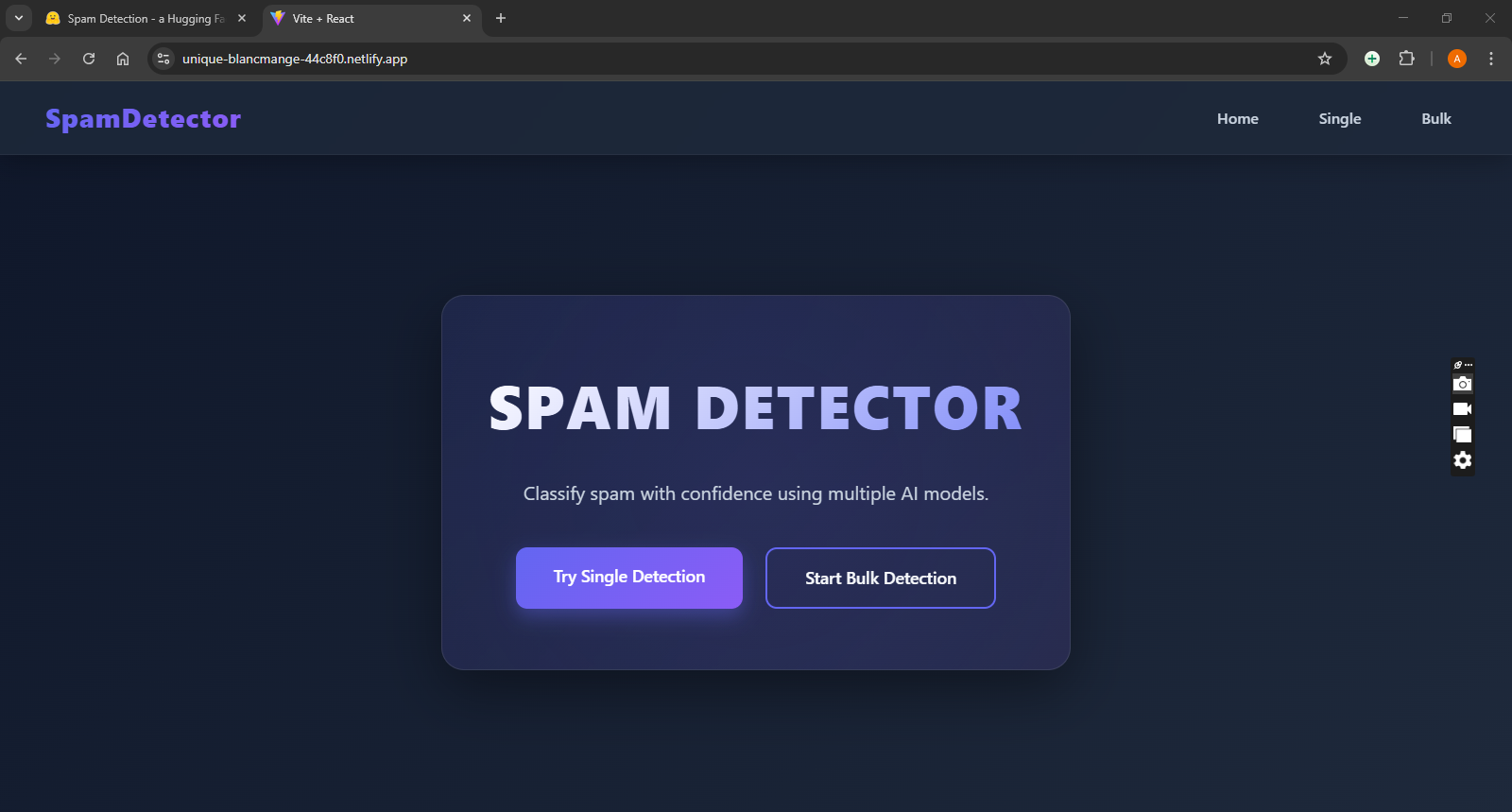Click the 'Classify spam with confidence' tagline
This screenshot has width=1512, height=812.
[x=756, y=493]
